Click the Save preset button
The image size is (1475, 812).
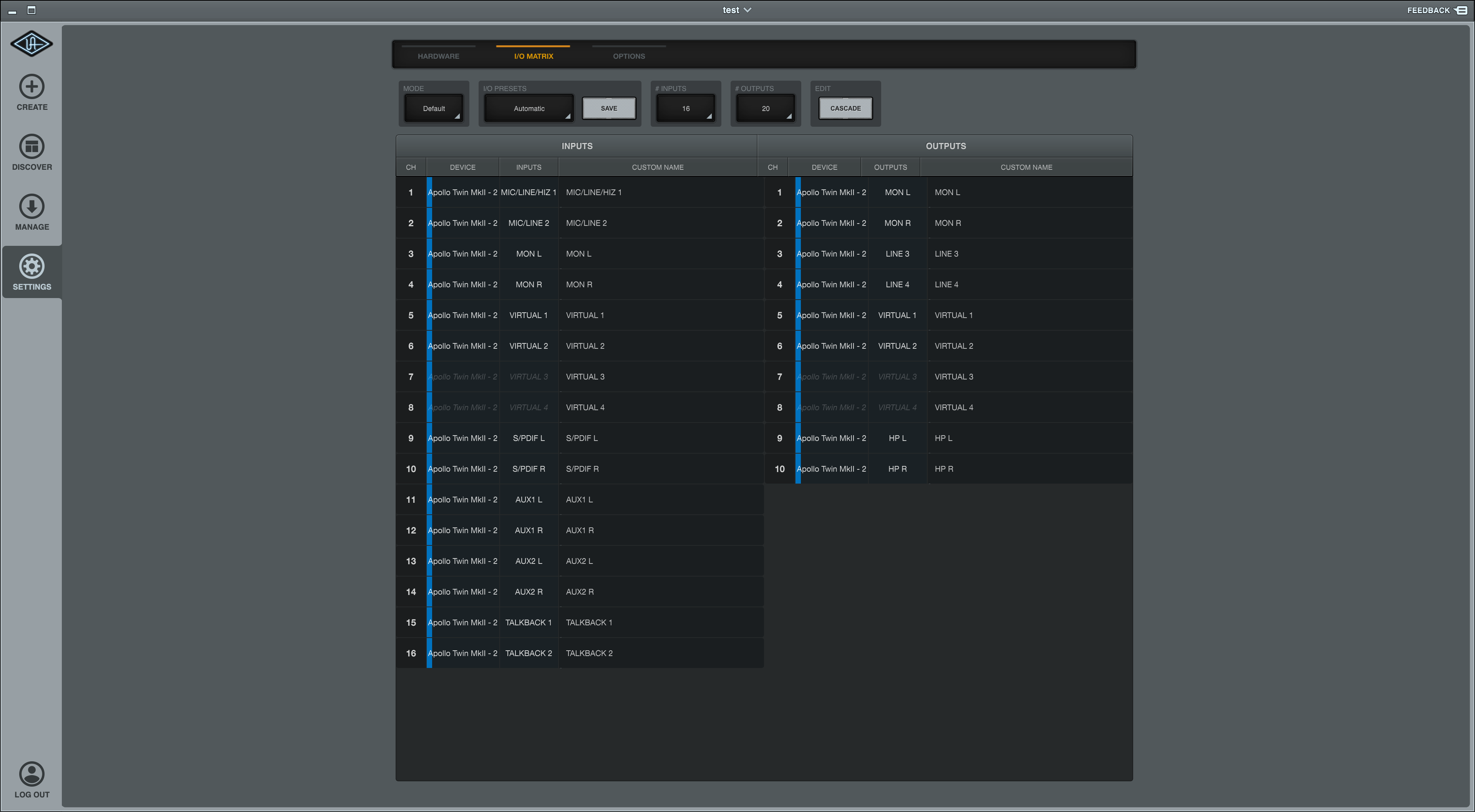point(609,108)
